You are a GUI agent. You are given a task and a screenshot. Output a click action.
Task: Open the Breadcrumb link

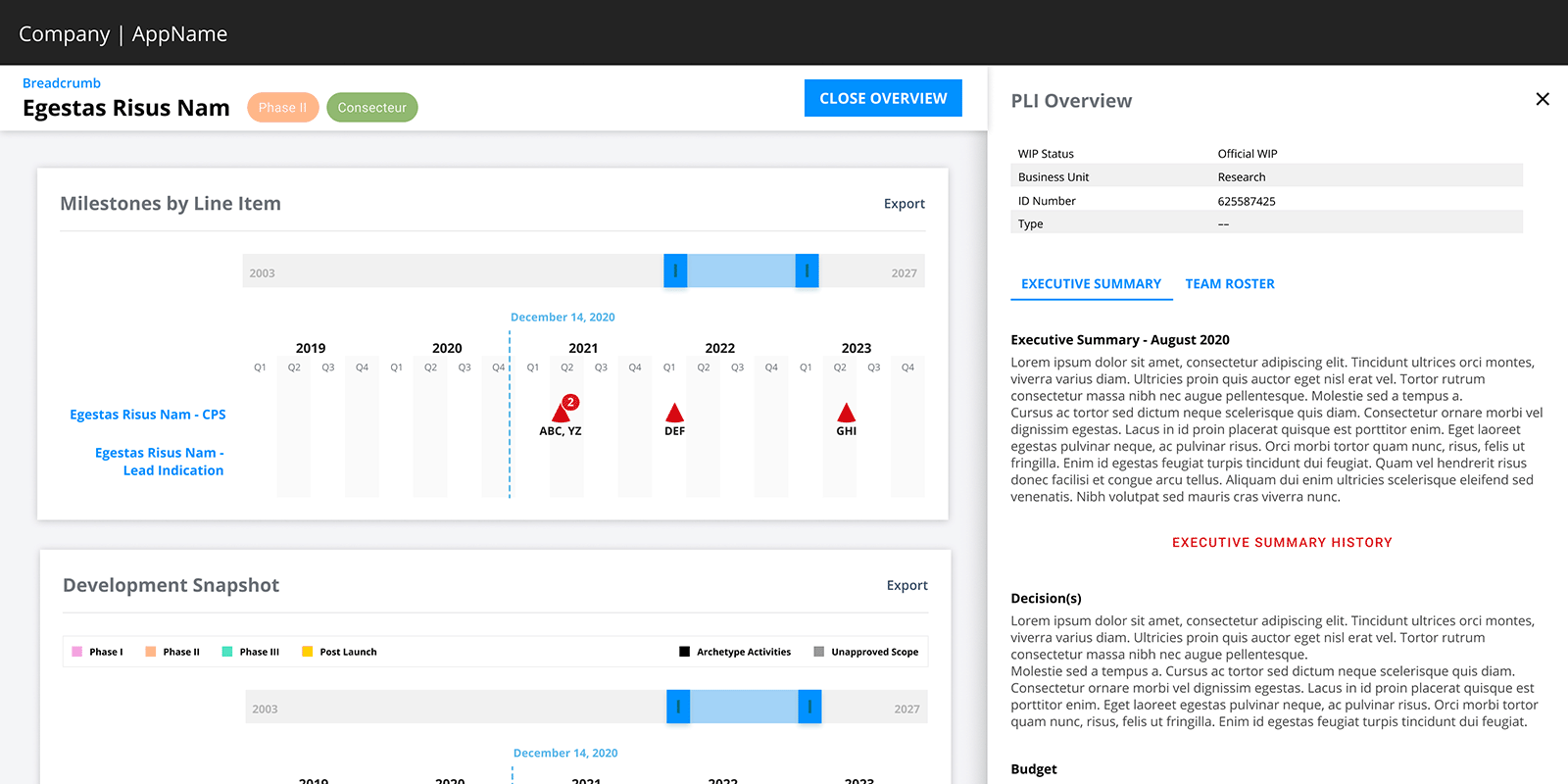pos(62,83)
